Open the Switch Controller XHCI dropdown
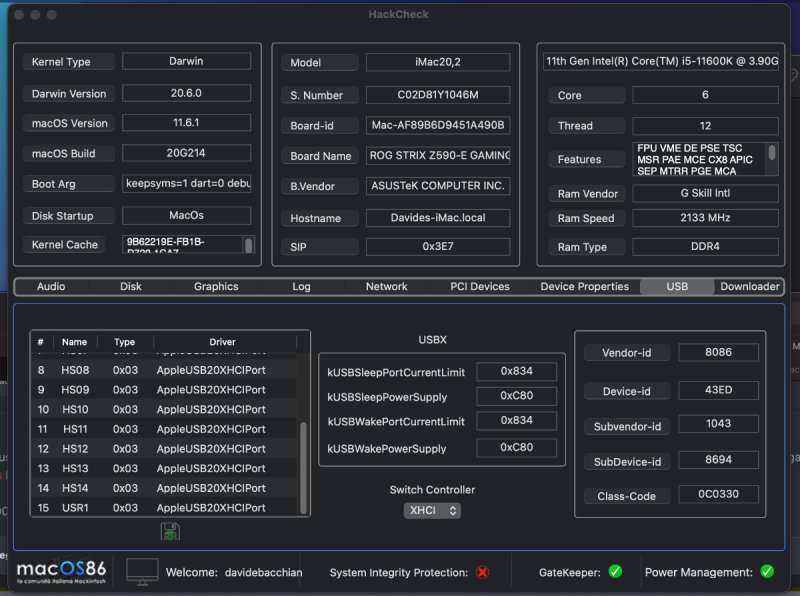Viewport: 800px width, 596px height. coord(432,510)
